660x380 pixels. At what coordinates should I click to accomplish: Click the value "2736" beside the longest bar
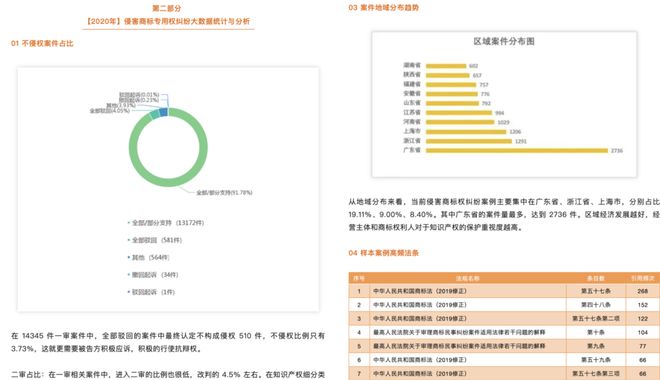pyautogui.click(x=617, y=151)
